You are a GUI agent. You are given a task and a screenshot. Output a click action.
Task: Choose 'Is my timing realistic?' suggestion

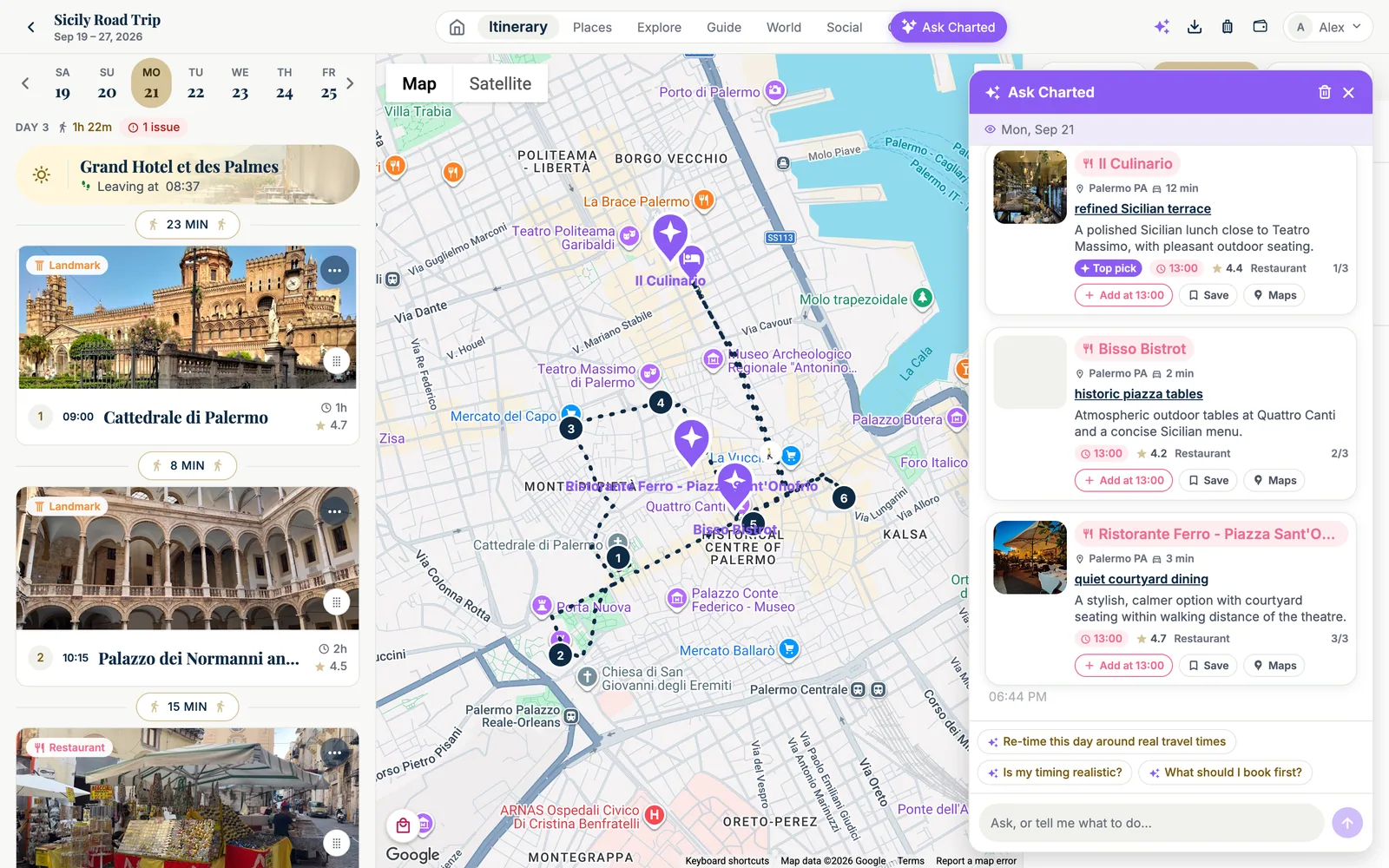tap(1055, 773)
